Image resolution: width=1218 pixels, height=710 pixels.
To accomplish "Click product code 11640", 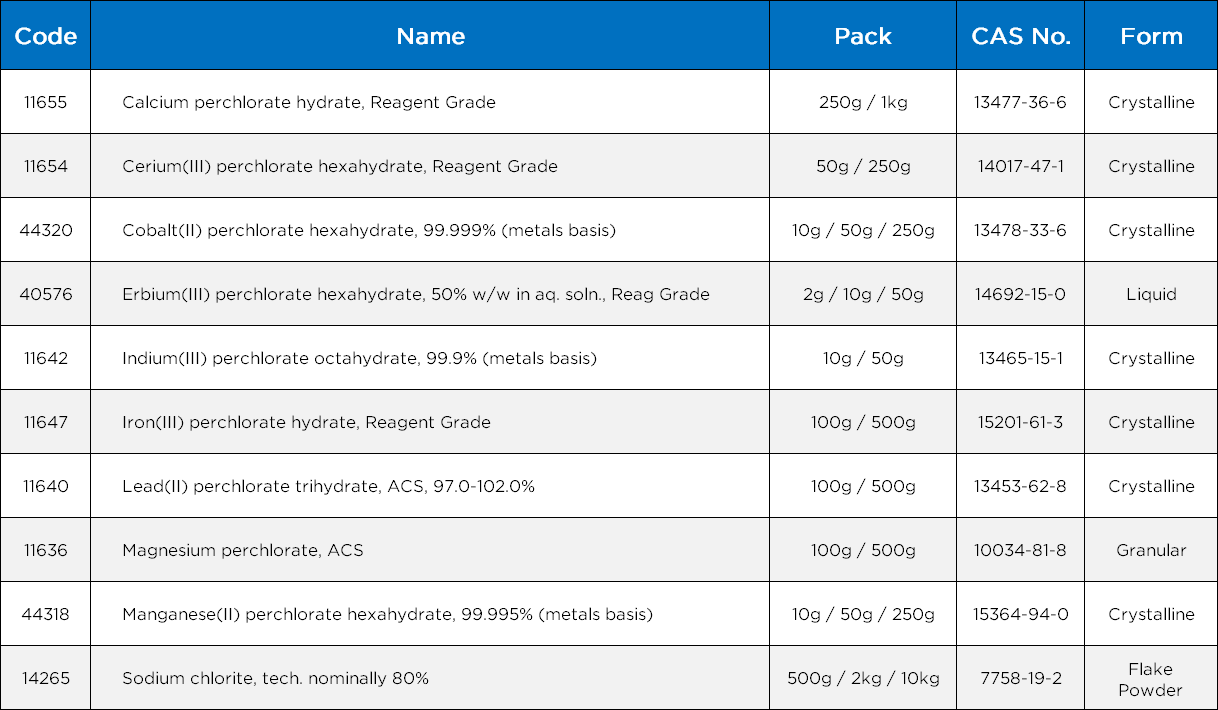I will 46,486.
